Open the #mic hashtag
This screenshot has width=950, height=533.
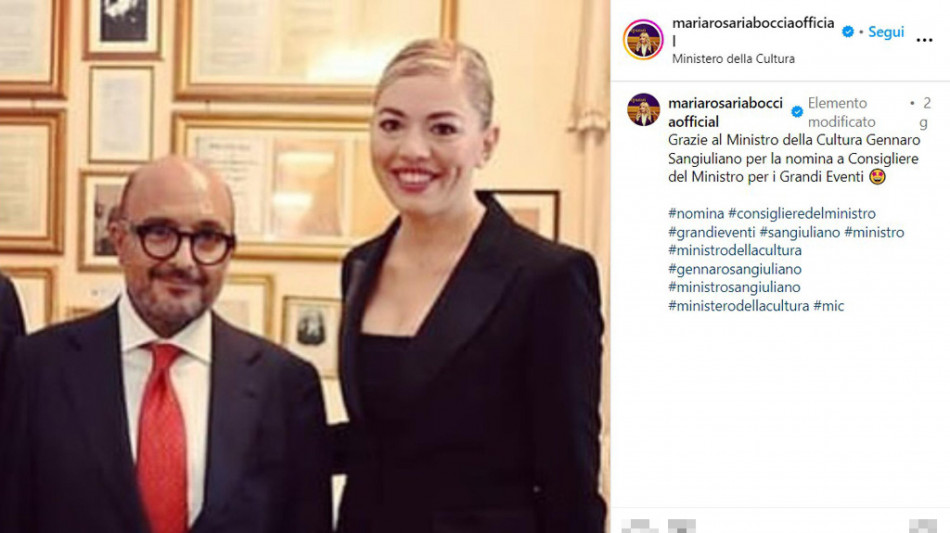point(829,306)
